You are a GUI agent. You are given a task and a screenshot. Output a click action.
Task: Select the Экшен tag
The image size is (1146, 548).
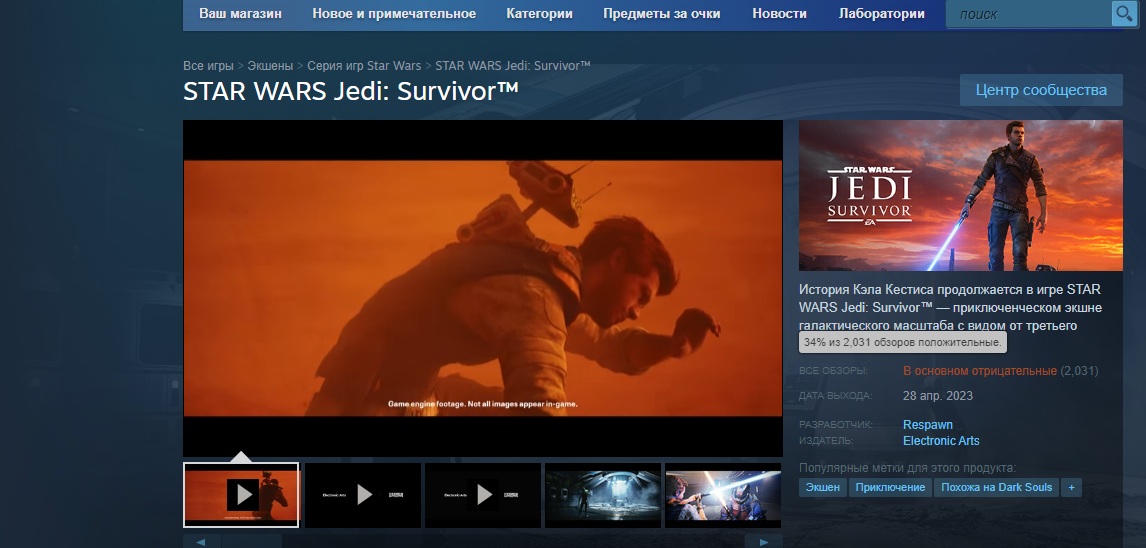coord(822,487)
